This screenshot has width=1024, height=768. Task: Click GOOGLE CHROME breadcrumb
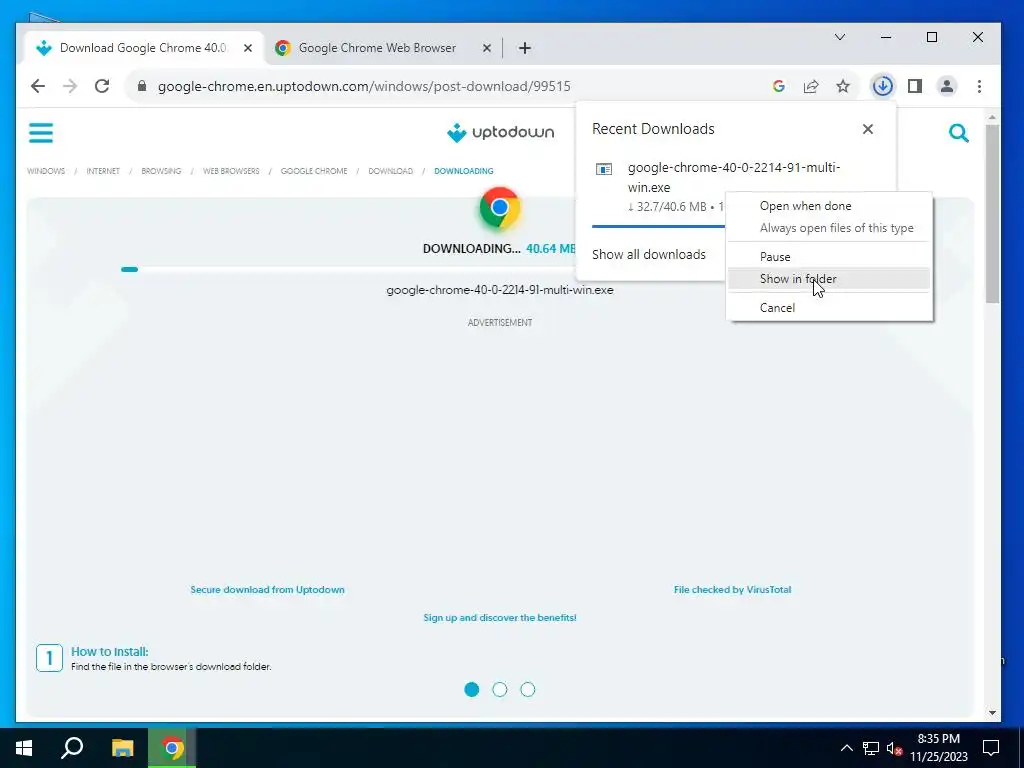314,171
